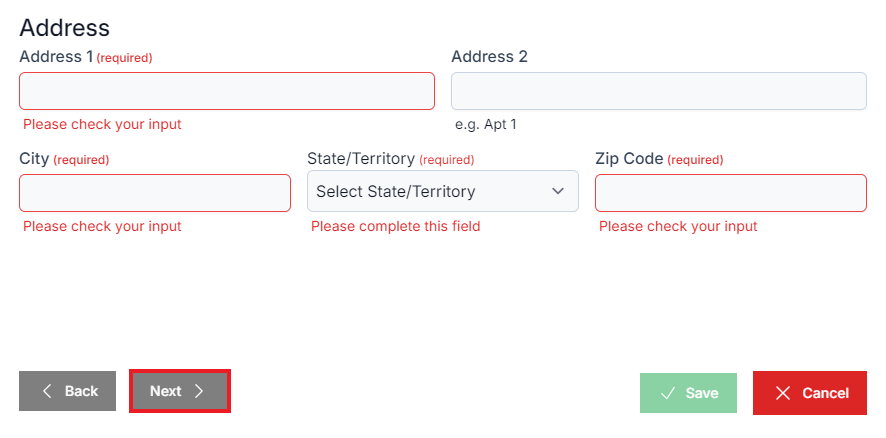The width and height of the screenshot is (886, 438).
Task: Click the Zip Code input field
Action: tap(730, 193)
